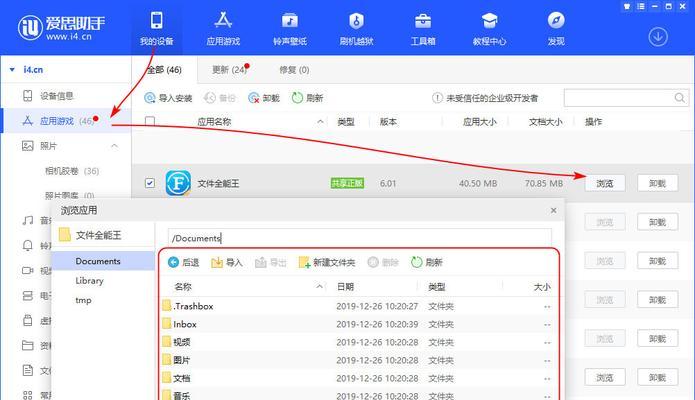Click the music note sidebar icon

[27, 220]
